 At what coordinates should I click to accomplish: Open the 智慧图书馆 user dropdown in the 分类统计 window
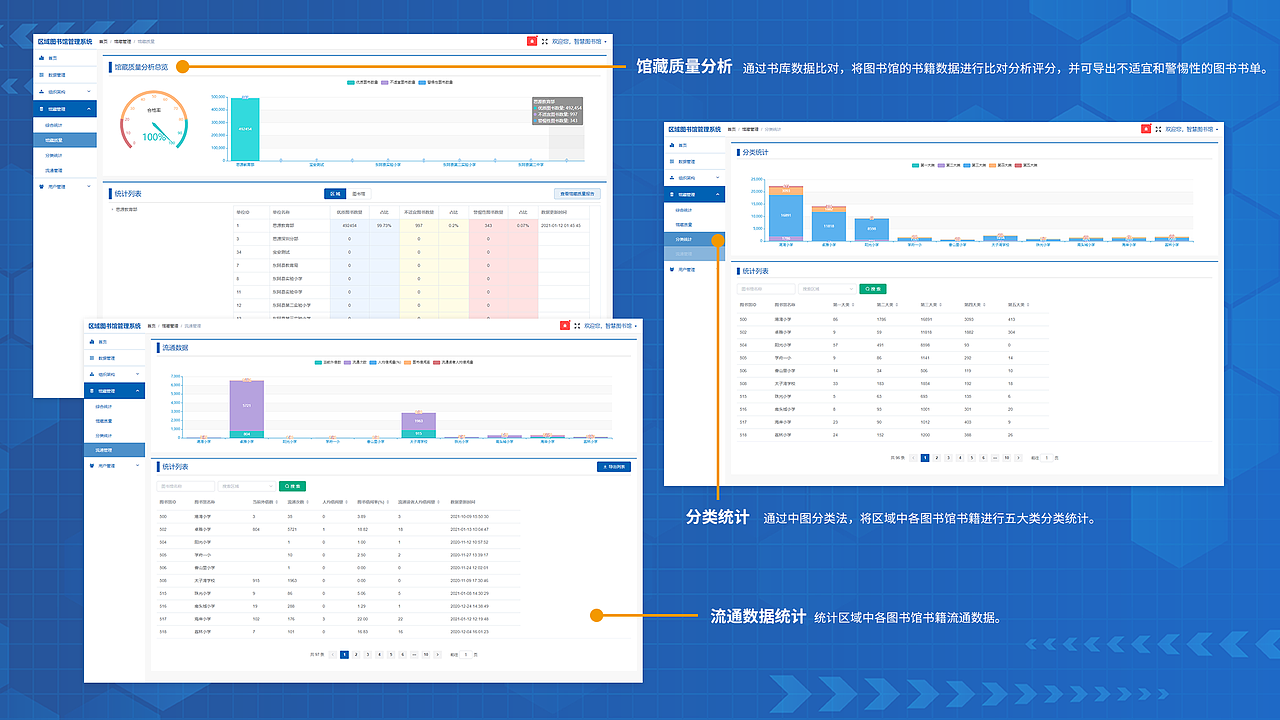(x=1192, y=129)
